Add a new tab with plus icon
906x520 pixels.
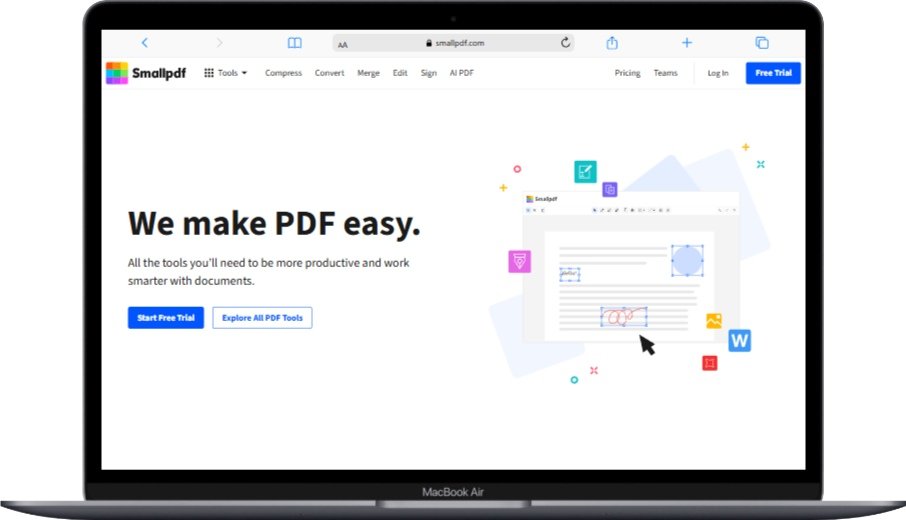click(686, 43)
